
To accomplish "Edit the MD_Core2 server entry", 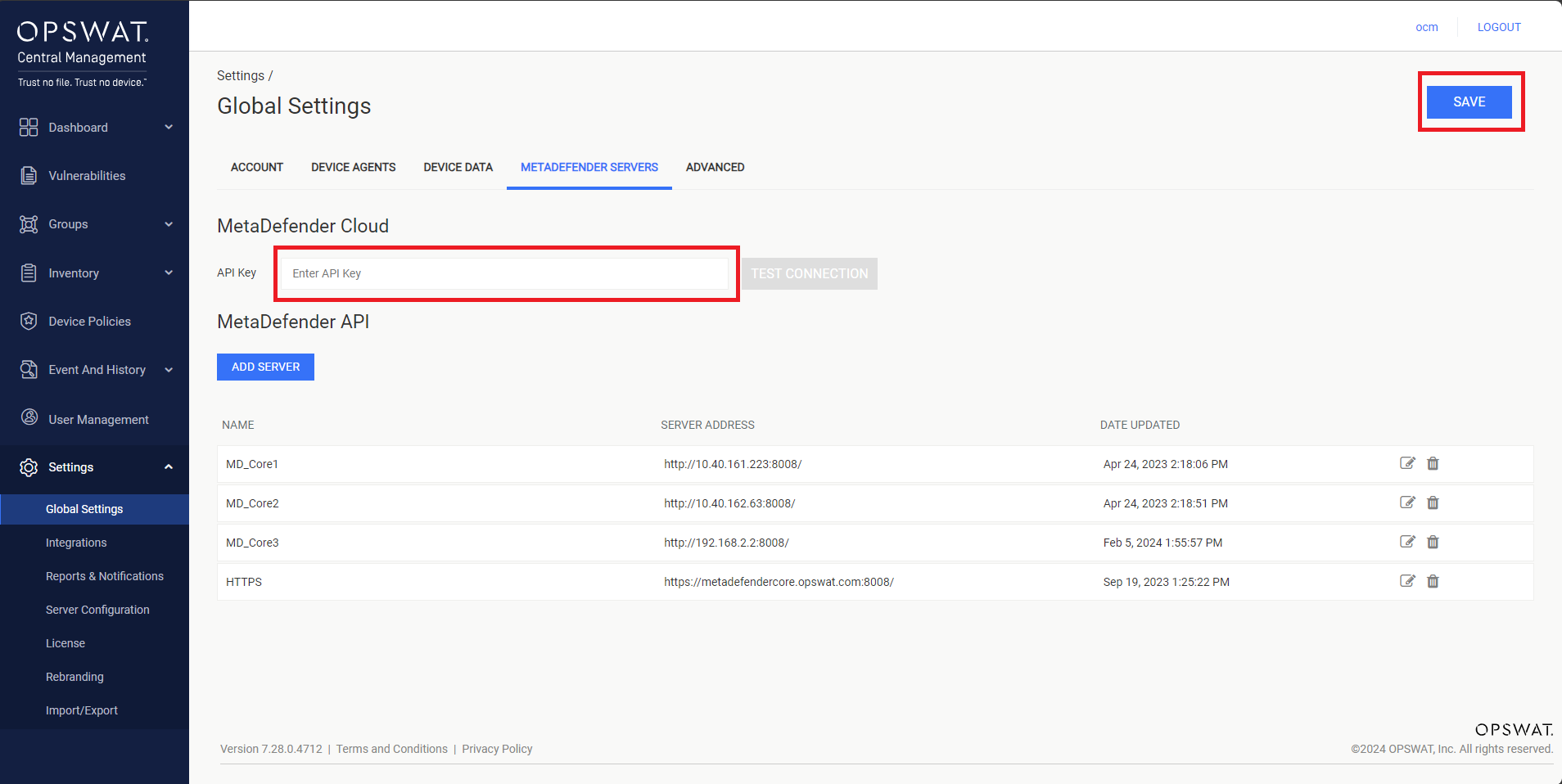I will pyautogui.click(x=1407, y=502).
